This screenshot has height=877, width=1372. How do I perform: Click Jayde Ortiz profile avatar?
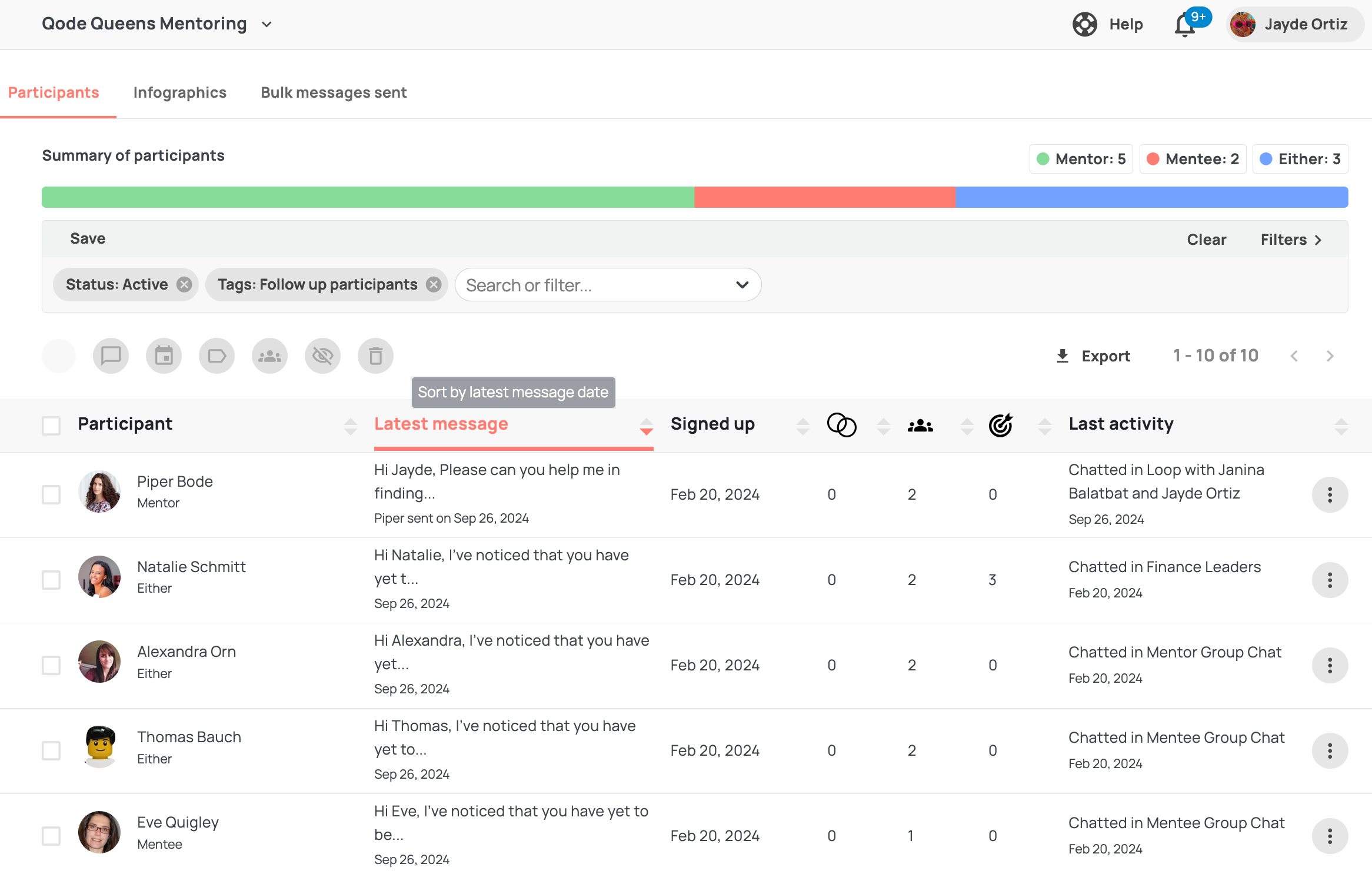[1243, 25]
